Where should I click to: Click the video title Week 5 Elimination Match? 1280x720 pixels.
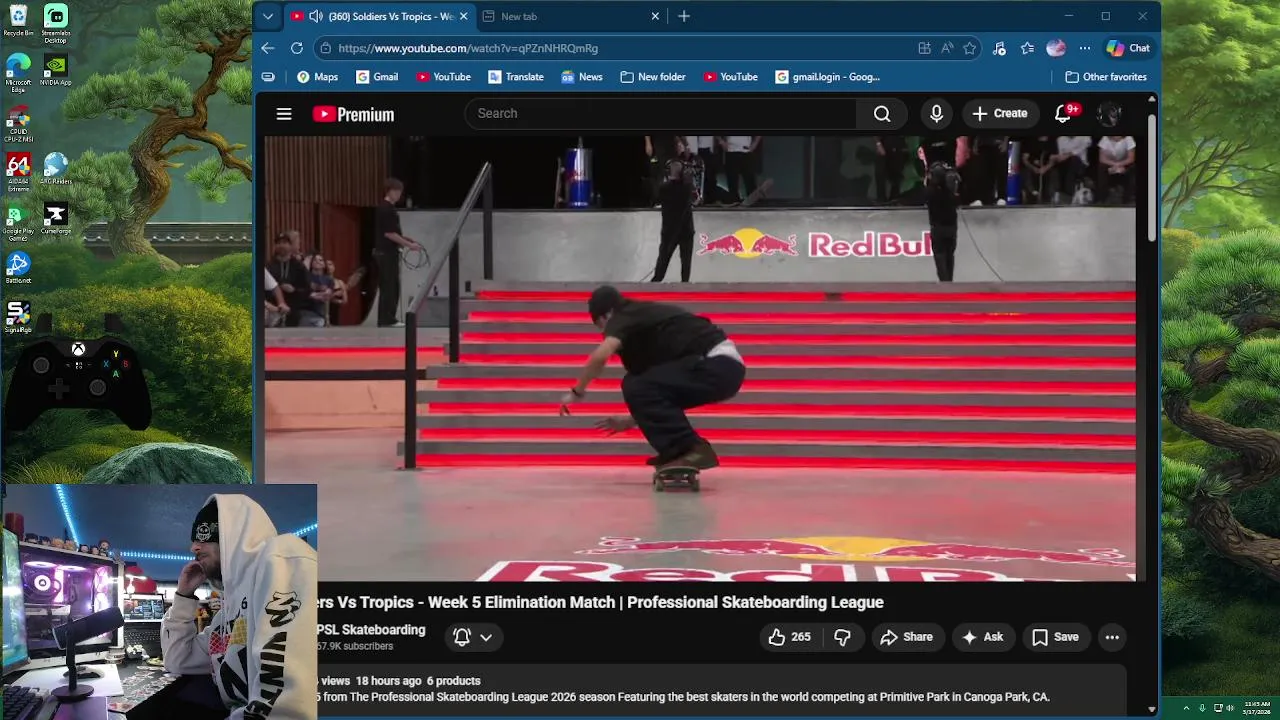[601, 602]
